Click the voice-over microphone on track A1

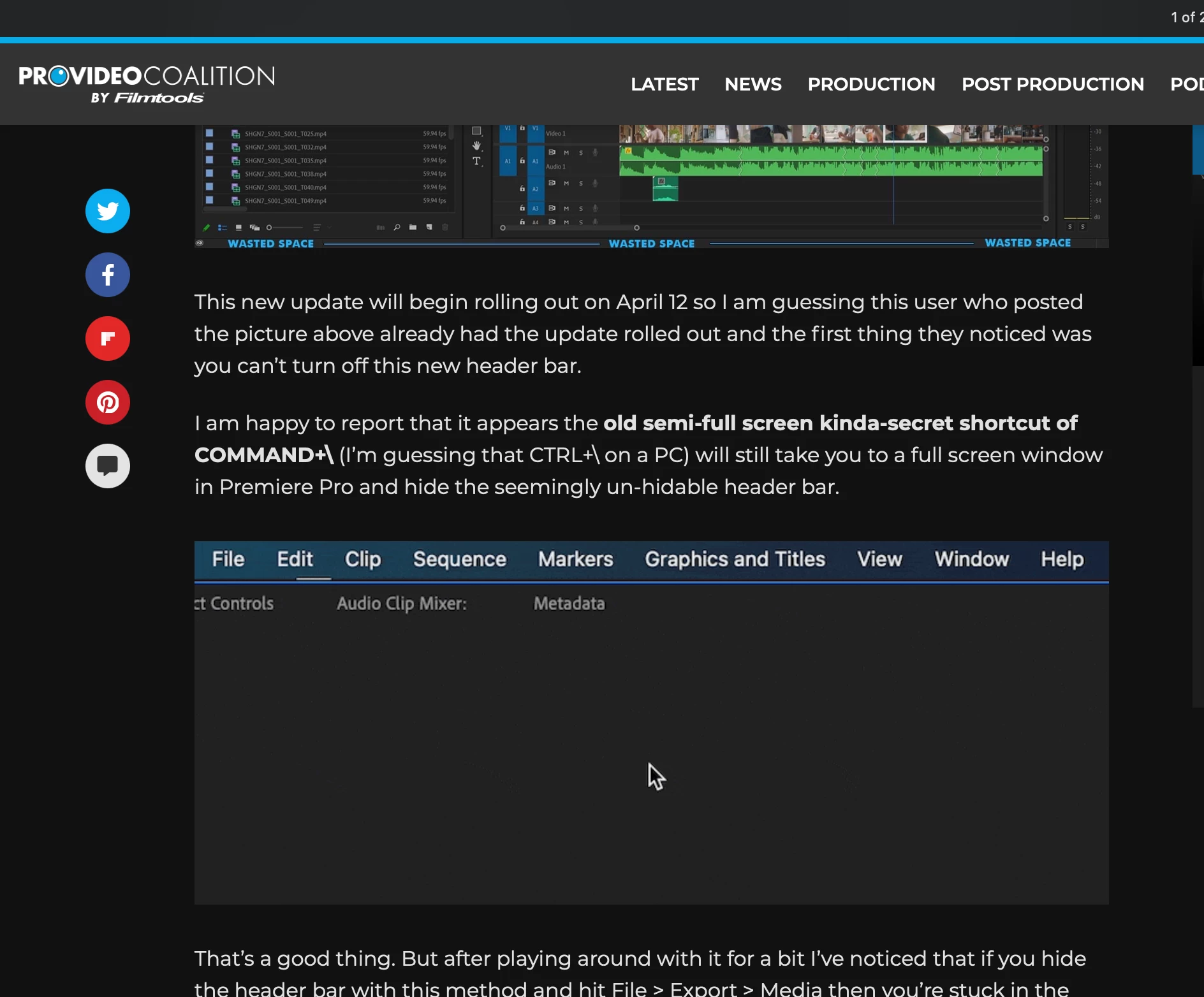pyautogui.click(x=596, y=153)
